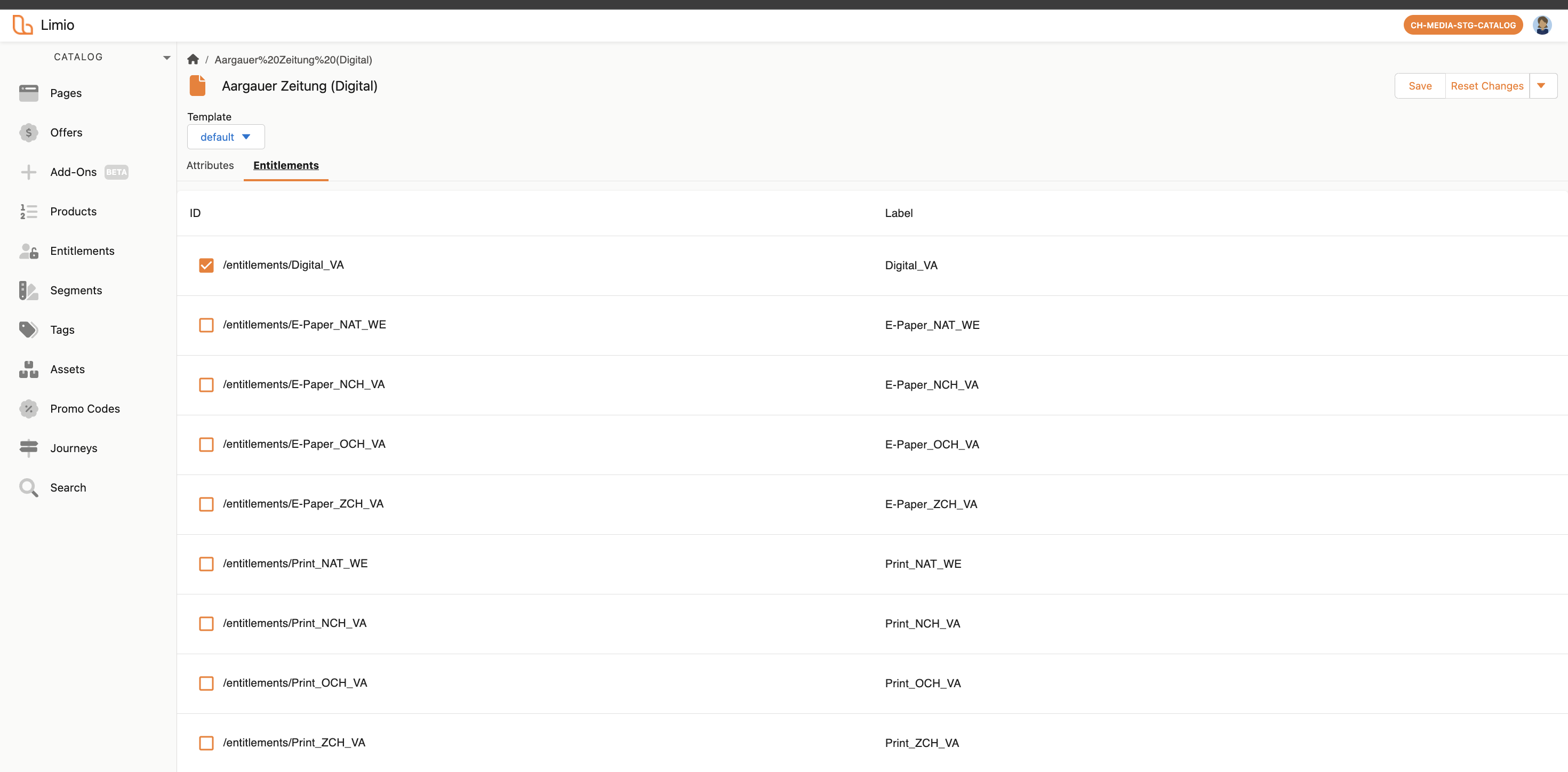The height and width of the screenshot is (772, 1568).
Task: Click the Products numbered list icon
Action: point(29,212)
